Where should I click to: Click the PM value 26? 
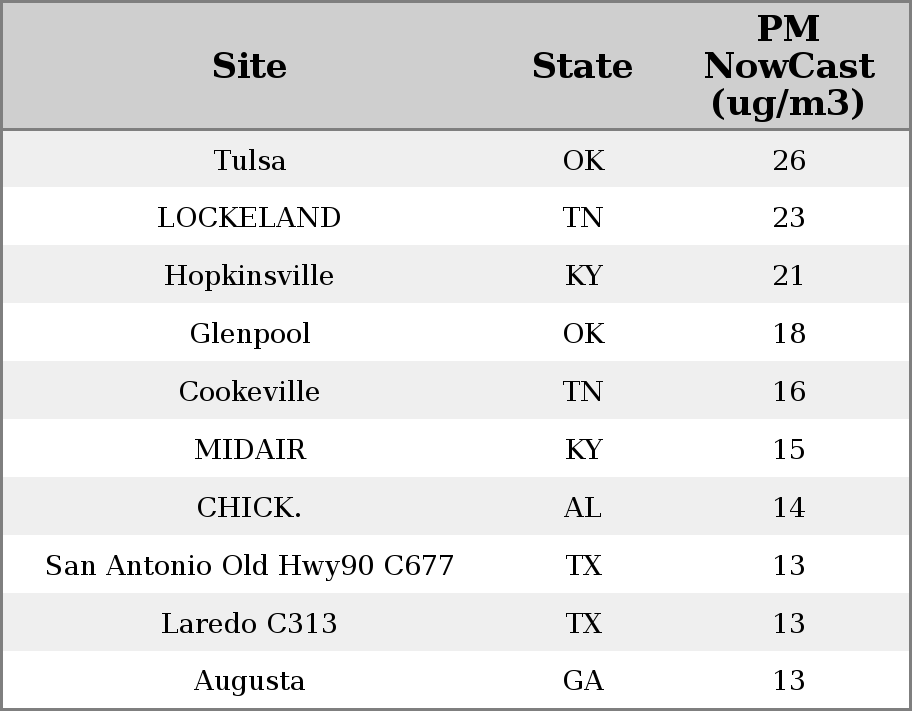[788, 160]
